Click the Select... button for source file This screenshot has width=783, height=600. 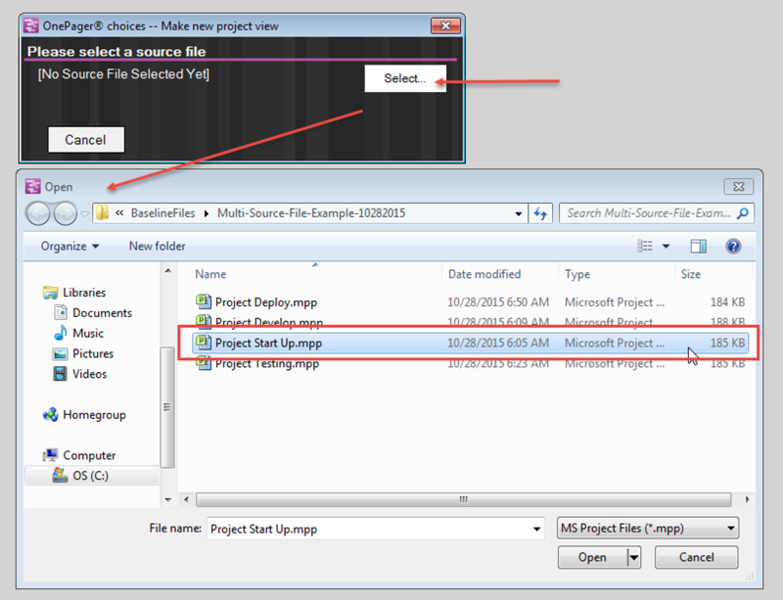coord(404,78)
